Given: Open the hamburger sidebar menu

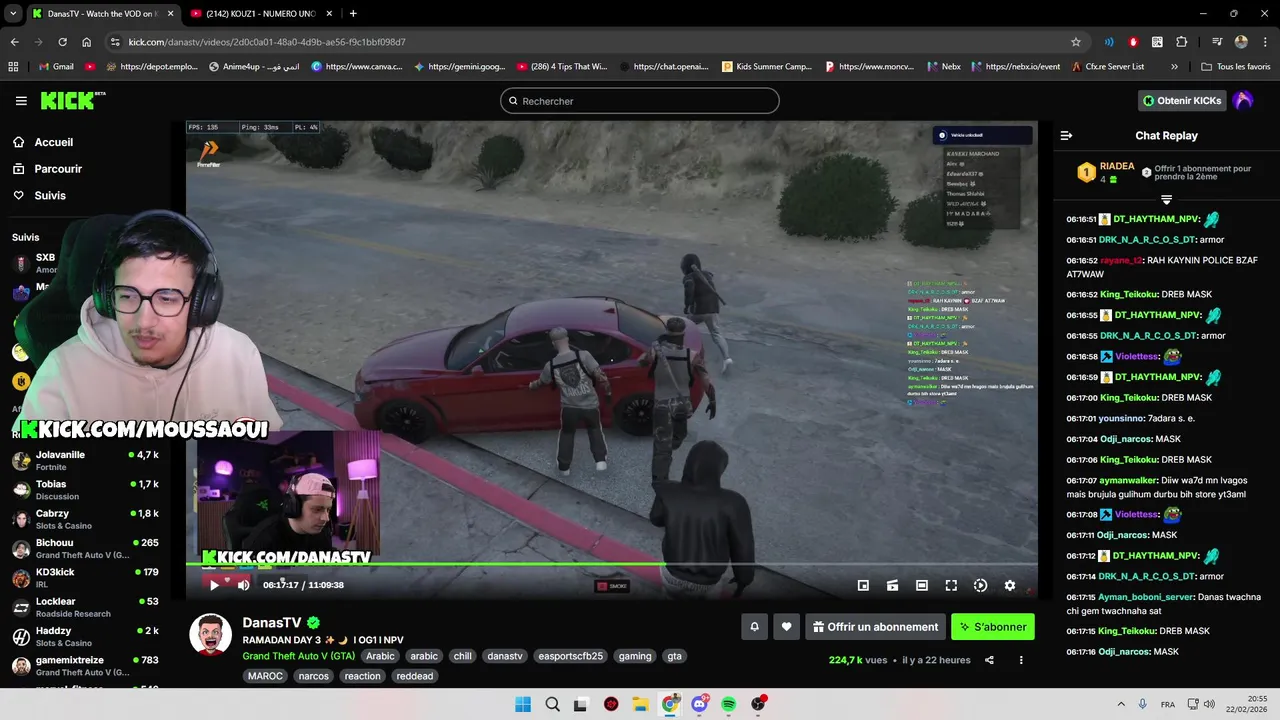Looking at the screenshot, I should 21,101.
